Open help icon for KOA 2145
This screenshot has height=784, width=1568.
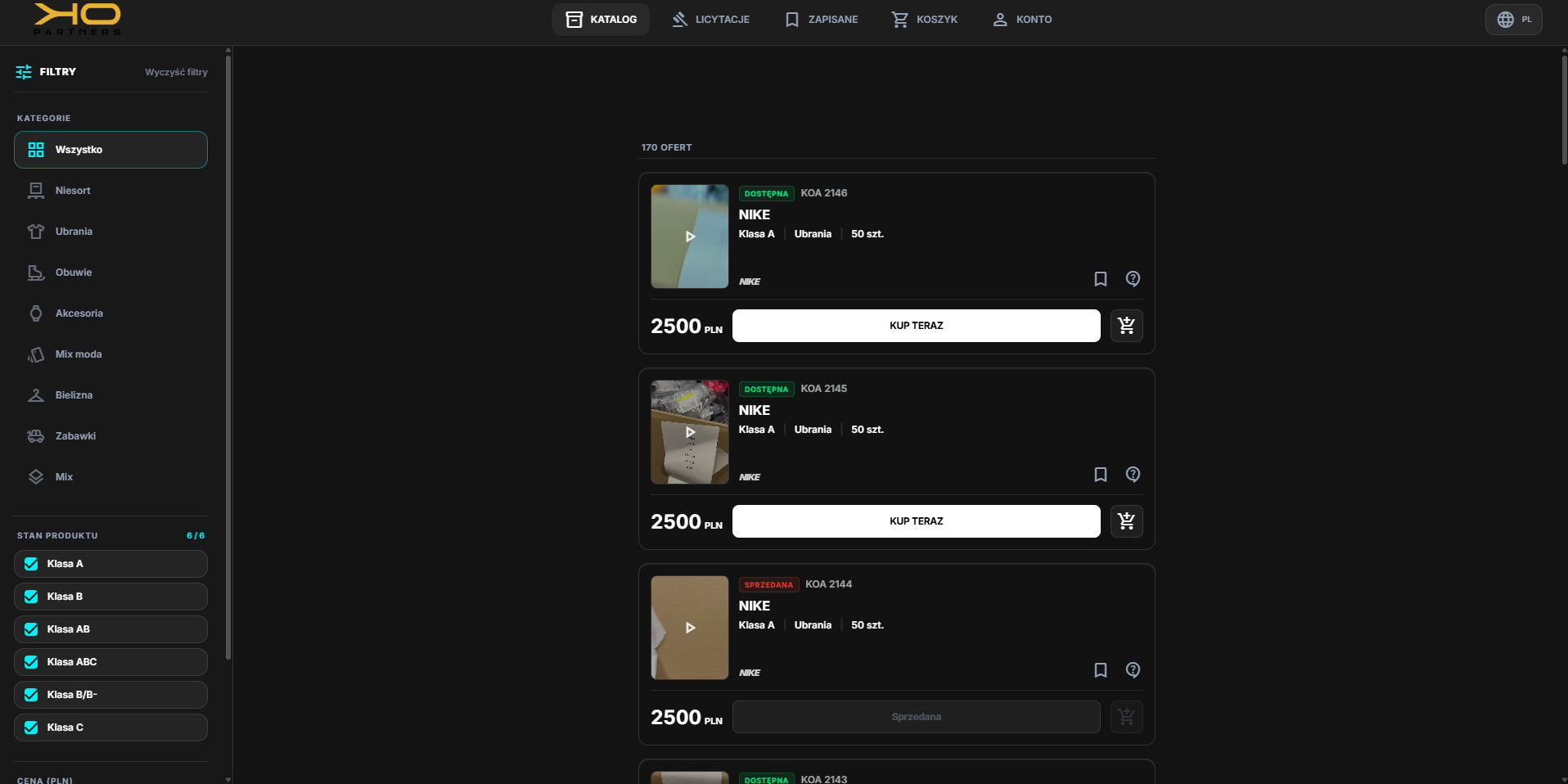(x=1133, y=475)
